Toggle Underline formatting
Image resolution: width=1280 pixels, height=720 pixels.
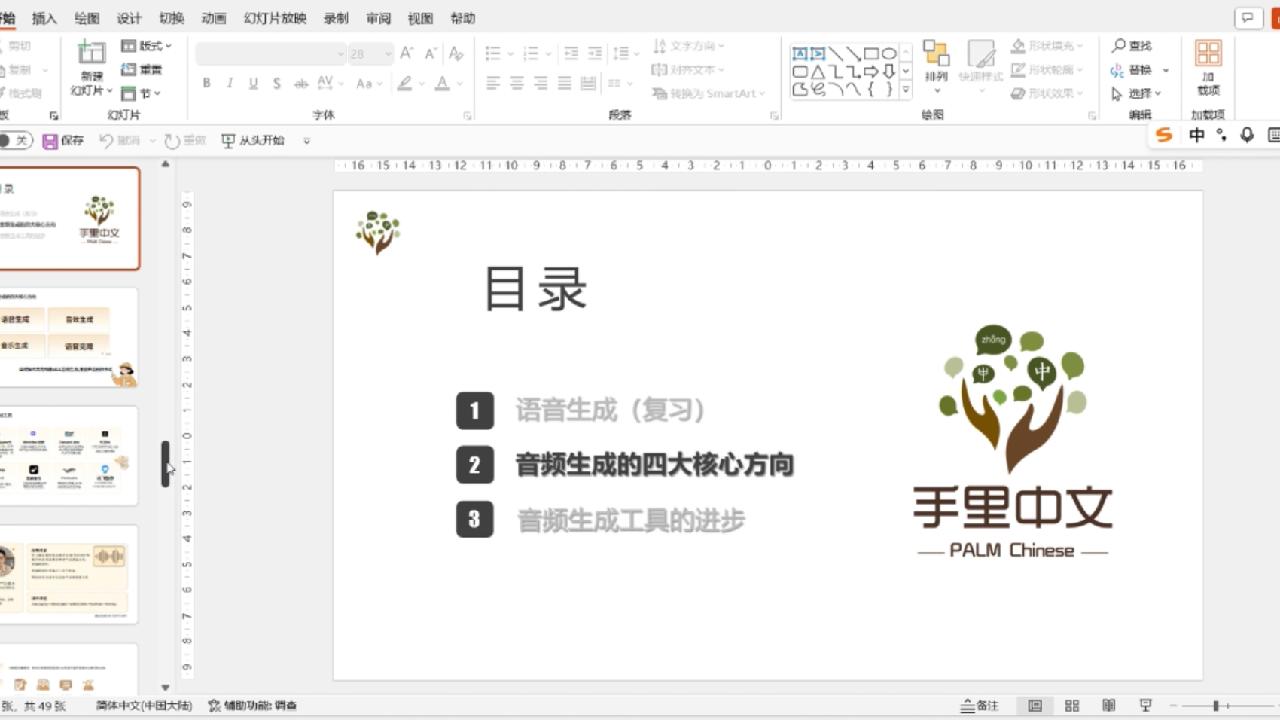tap(253, 84)
